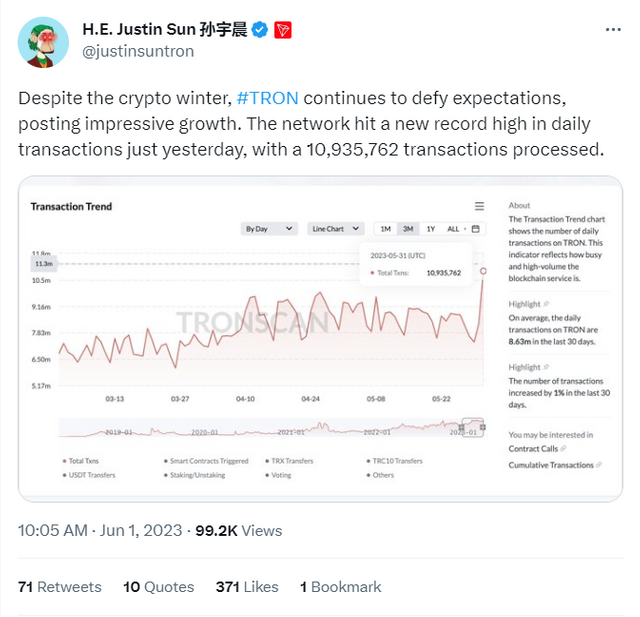Screen dimensions: 640x617
Task: Open the tweet's three-dot more menu
Action: pos(612,30)
